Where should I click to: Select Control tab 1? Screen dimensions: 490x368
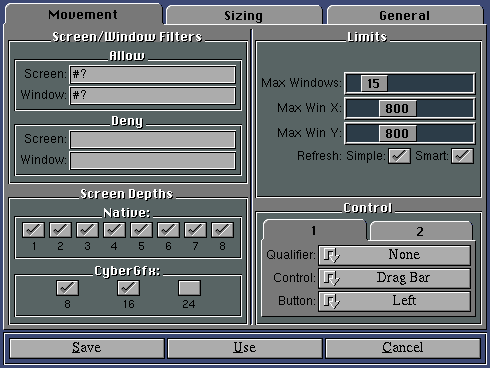click(314, 230)
